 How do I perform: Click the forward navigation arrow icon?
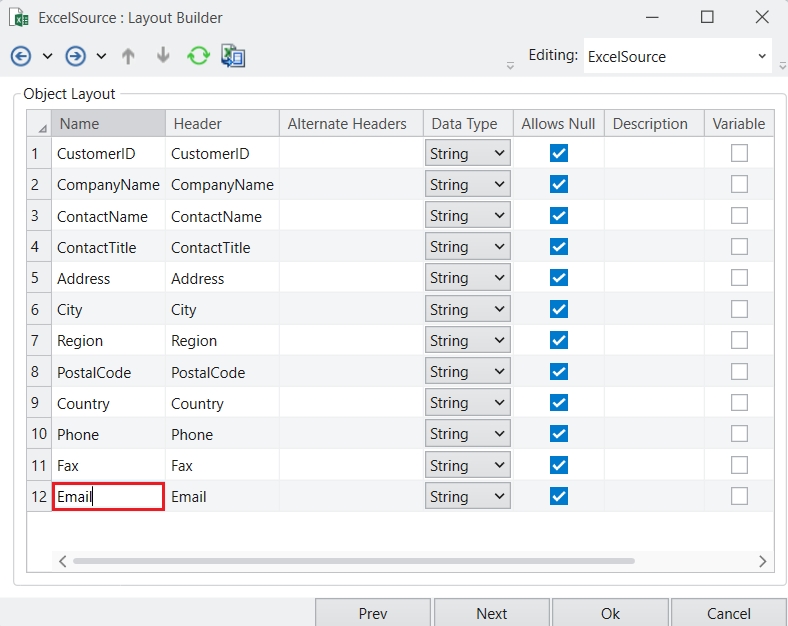[x=75, y=56]
